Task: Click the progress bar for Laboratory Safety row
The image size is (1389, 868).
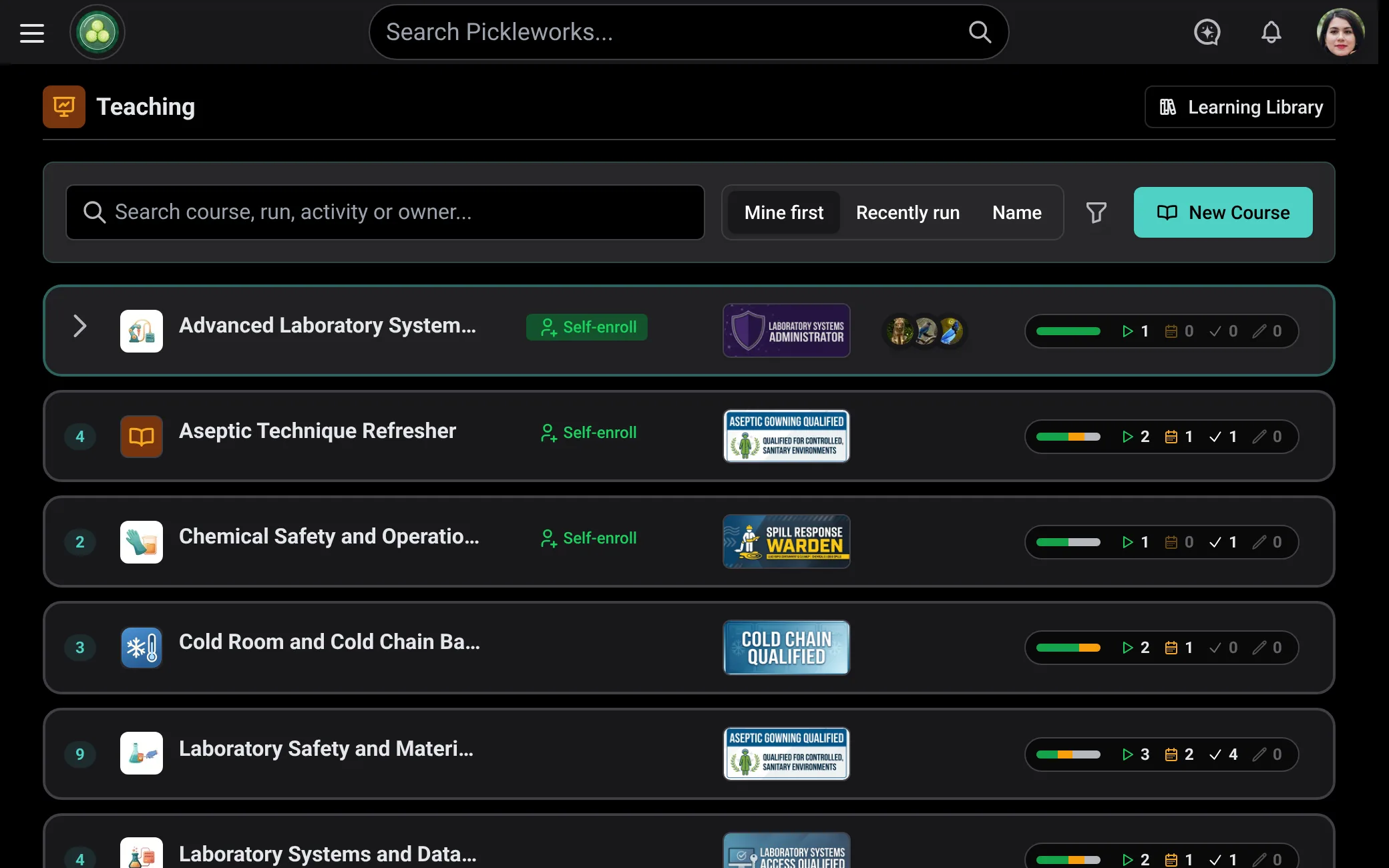Action: [1068, 754]
